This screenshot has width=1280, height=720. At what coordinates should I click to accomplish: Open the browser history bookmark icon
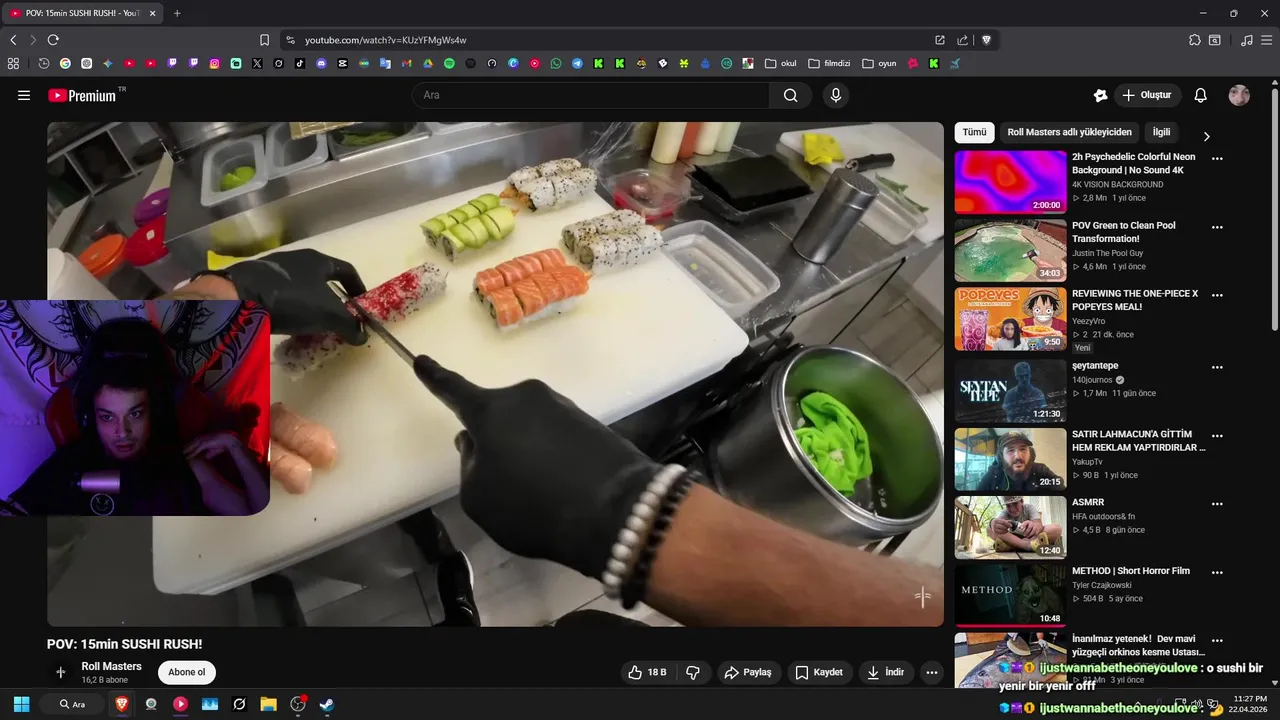(x=44, y=63)
